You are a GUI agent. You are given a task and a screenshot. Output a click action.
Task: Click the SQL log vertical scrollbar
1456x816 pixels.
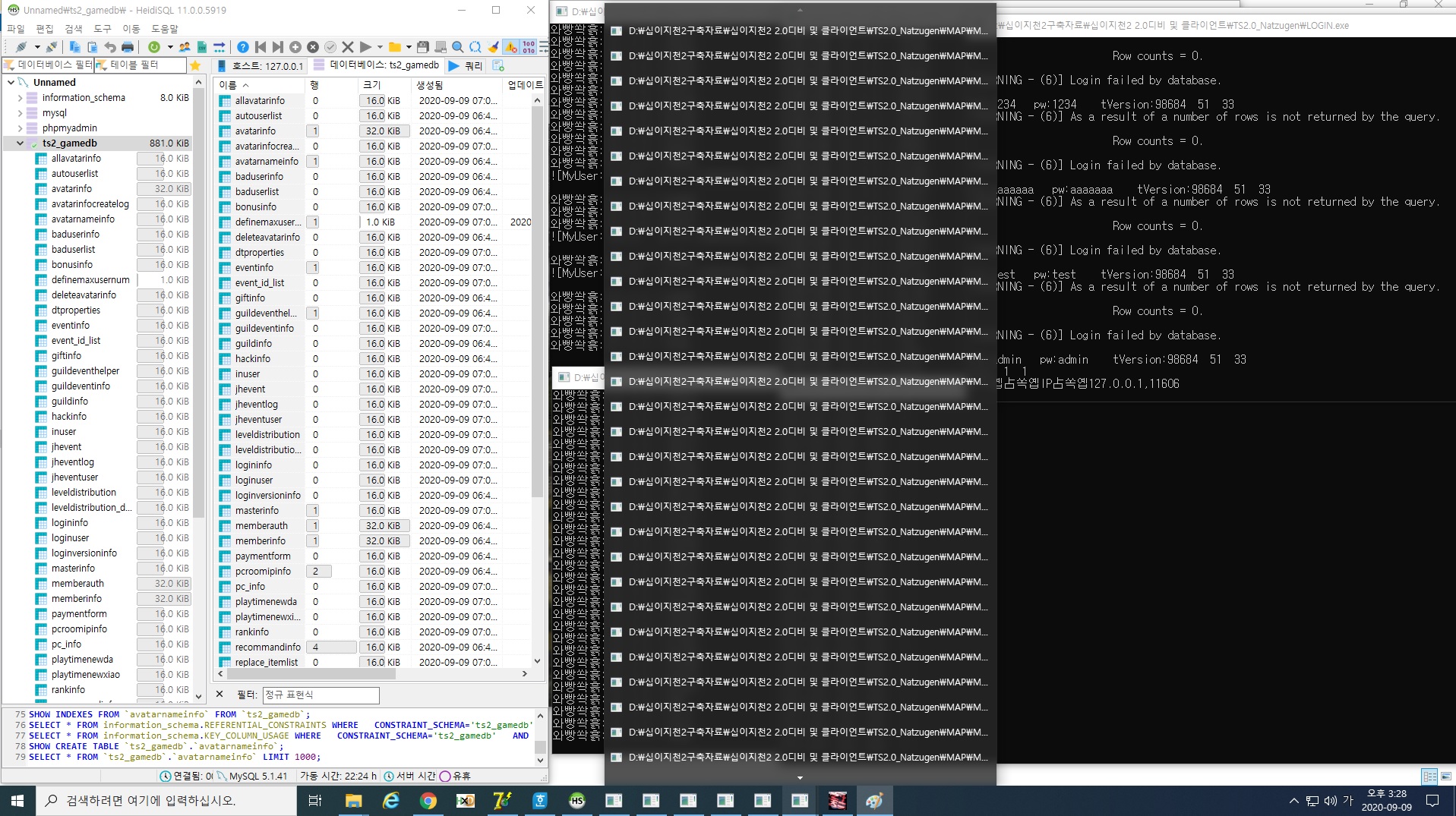(540, 736)
